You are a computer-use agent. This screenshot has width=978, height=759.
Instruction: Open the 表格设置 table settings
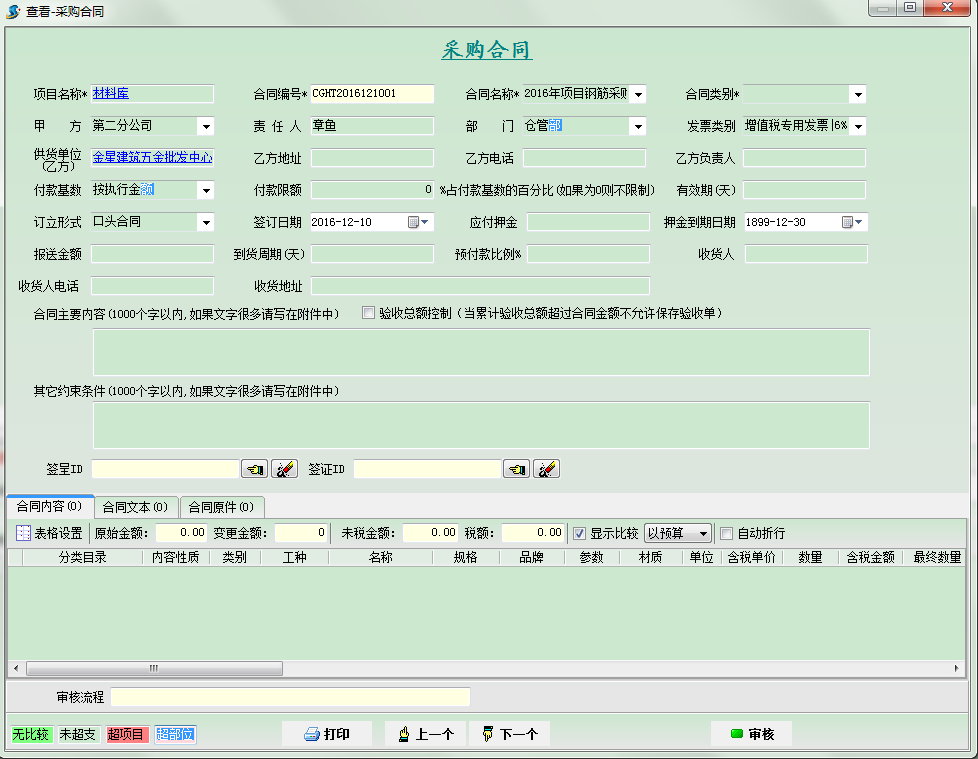[49, 533]
